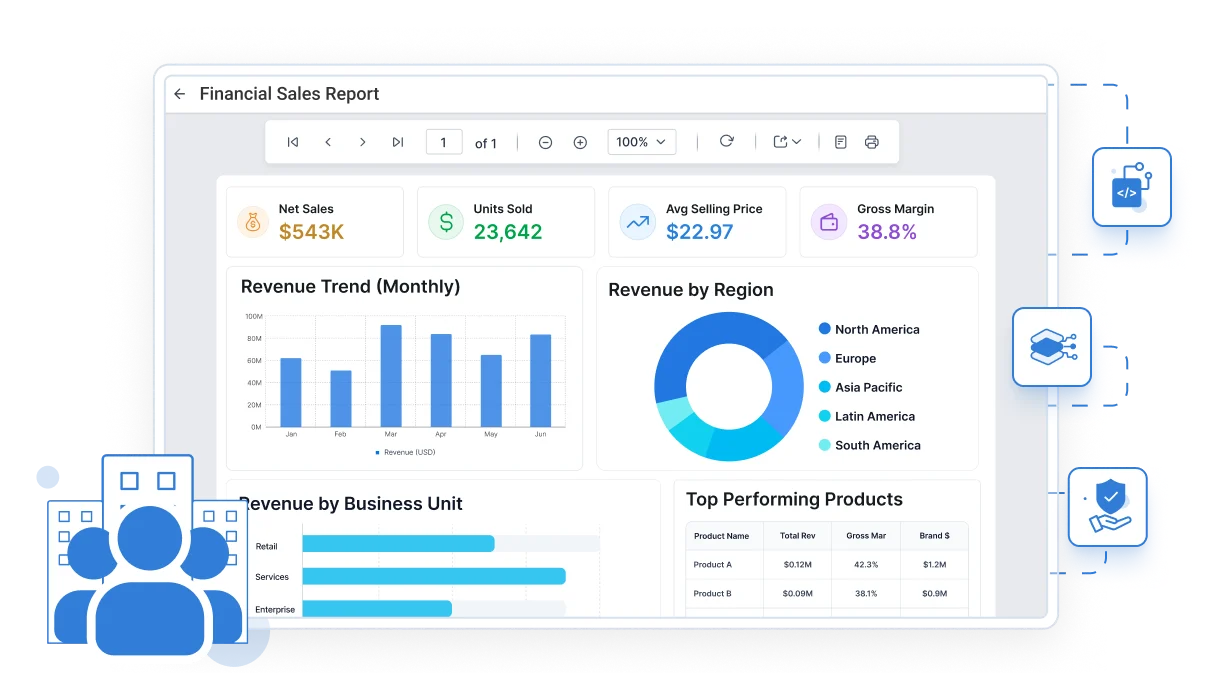Toggle Asia Pacific legend entry
This screenshot has width=1212, height=692.
point(860,387)
